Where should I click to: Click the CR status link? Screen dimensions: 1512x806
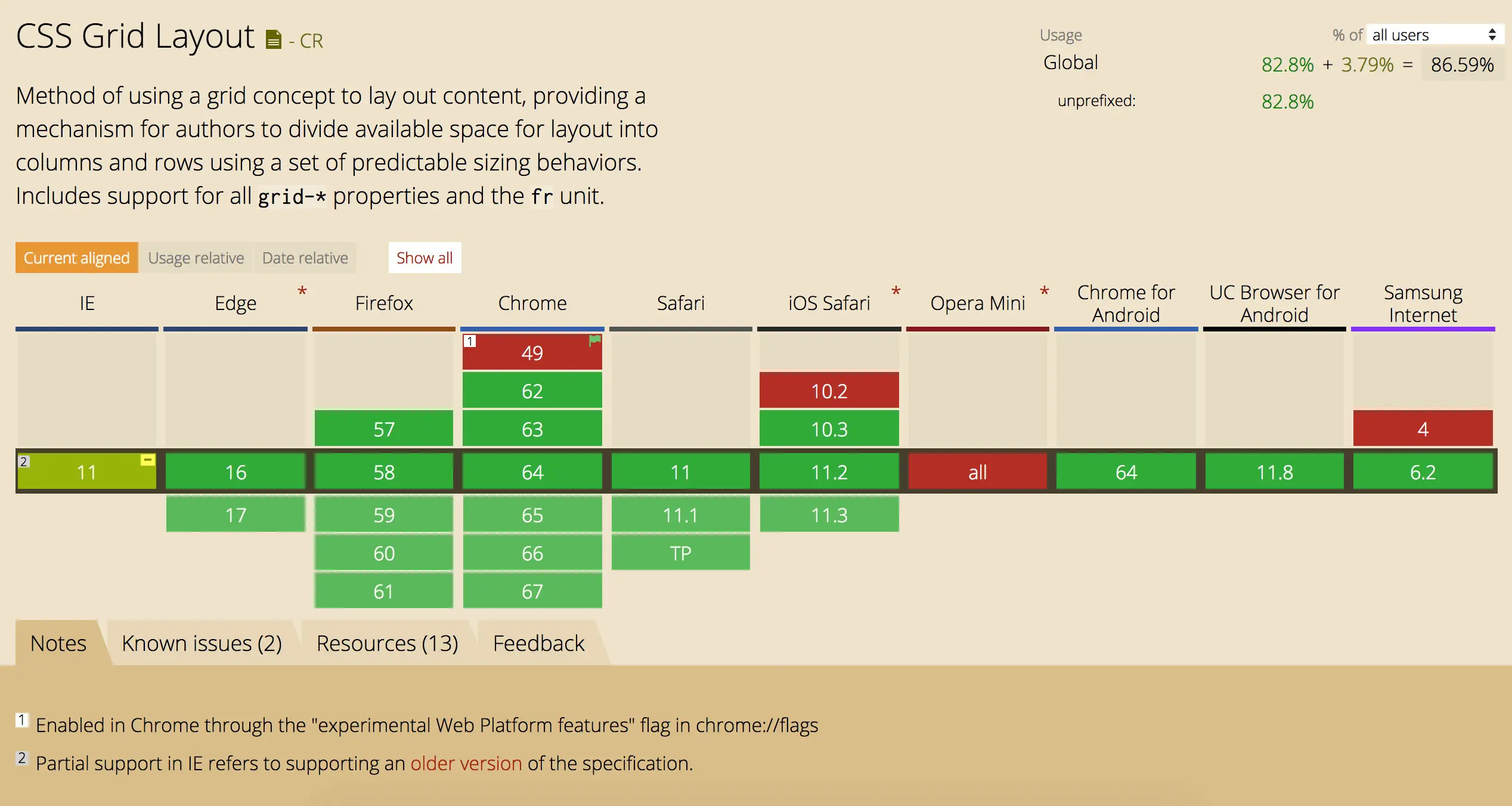pos(311,41)
